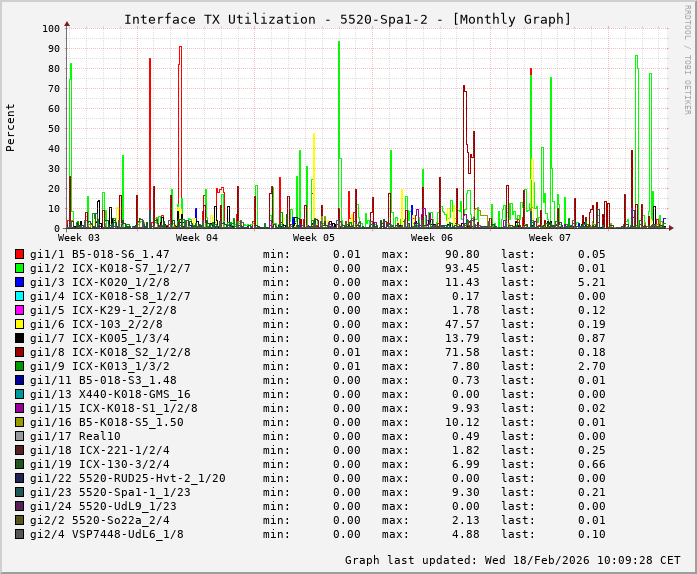Image resolution: width=697 pixels, height=574 pixels.
Task: Click the cyan gi1/4 legend swatch
Action: click(x=19, y=296)
